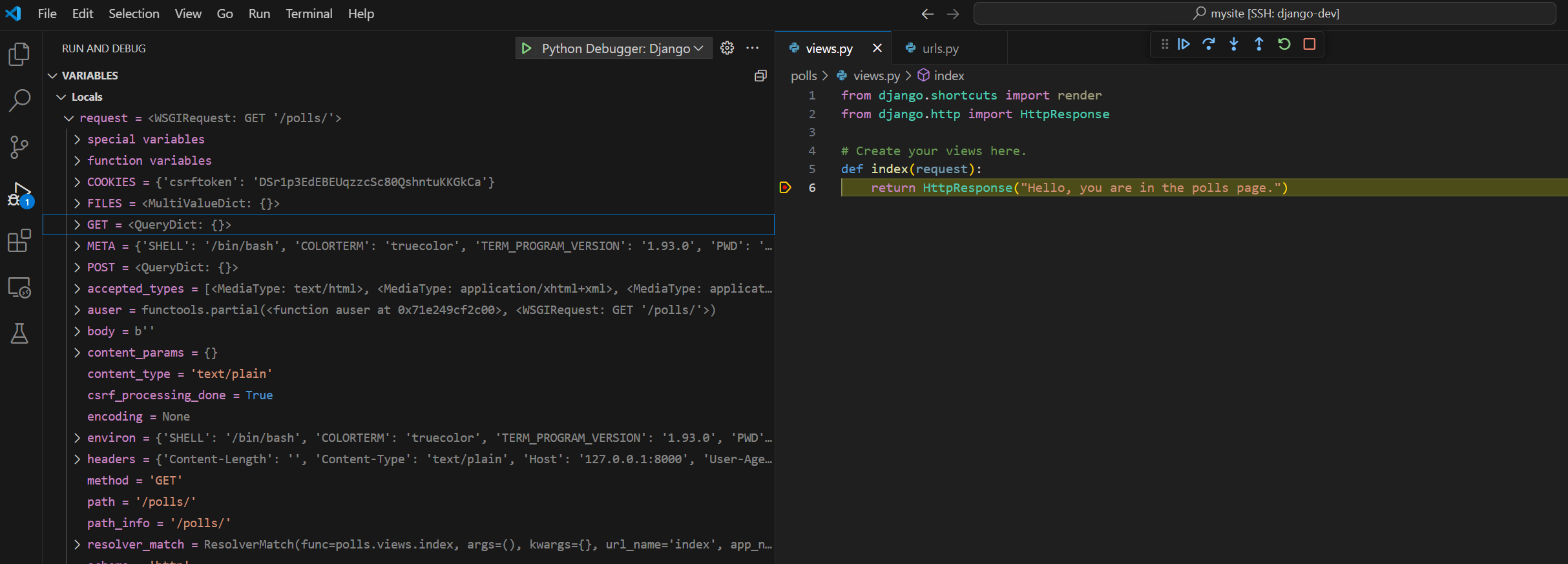Open the Terminal menu
Image resolution: width=1568 pixels, height=564 pixels.
tap(309, 14)
